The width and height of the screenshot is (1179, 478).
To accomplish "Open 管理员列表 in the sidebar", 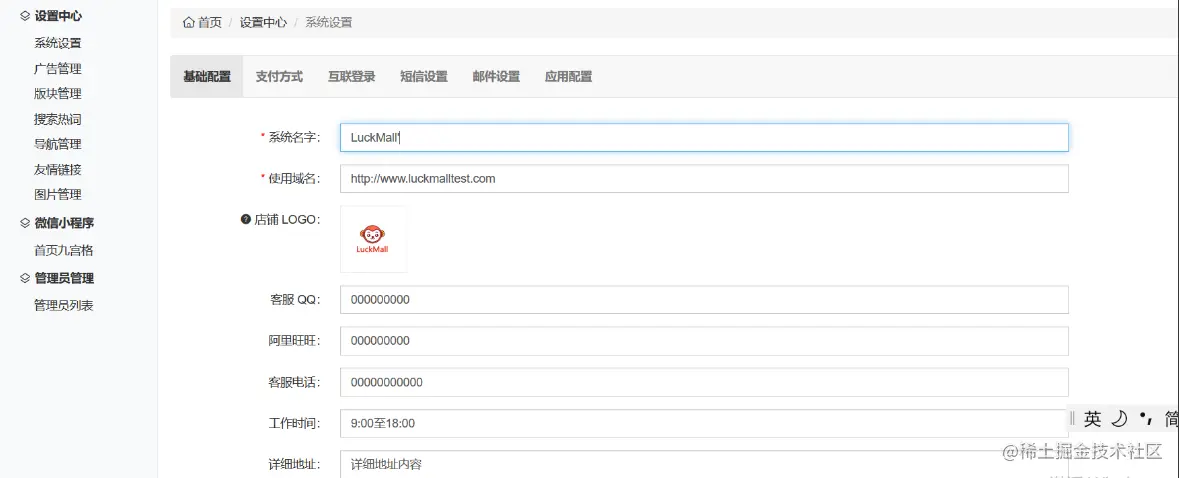I will 64,306.
